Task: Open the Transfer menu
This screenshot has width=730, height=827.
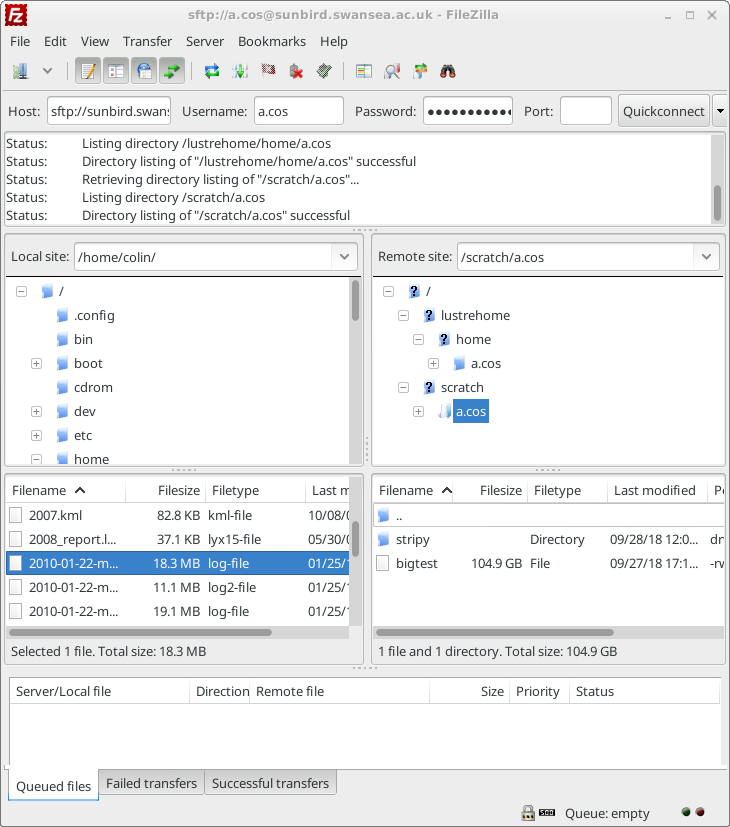Action: 147,42
